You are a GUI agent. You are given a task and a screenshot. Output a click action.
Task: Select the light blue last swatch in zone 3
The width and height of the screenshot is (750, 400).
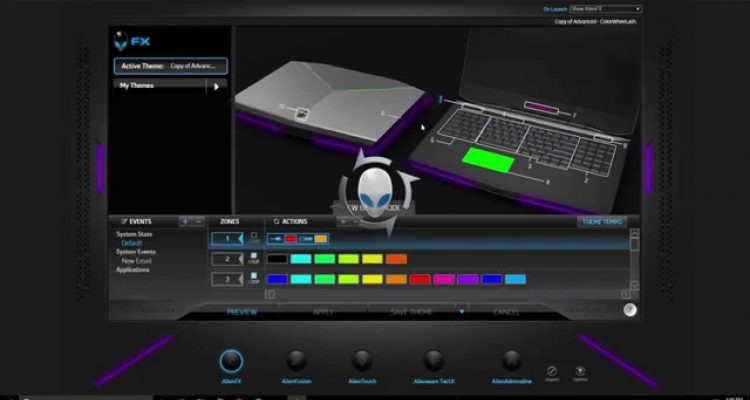click(515, 279)
